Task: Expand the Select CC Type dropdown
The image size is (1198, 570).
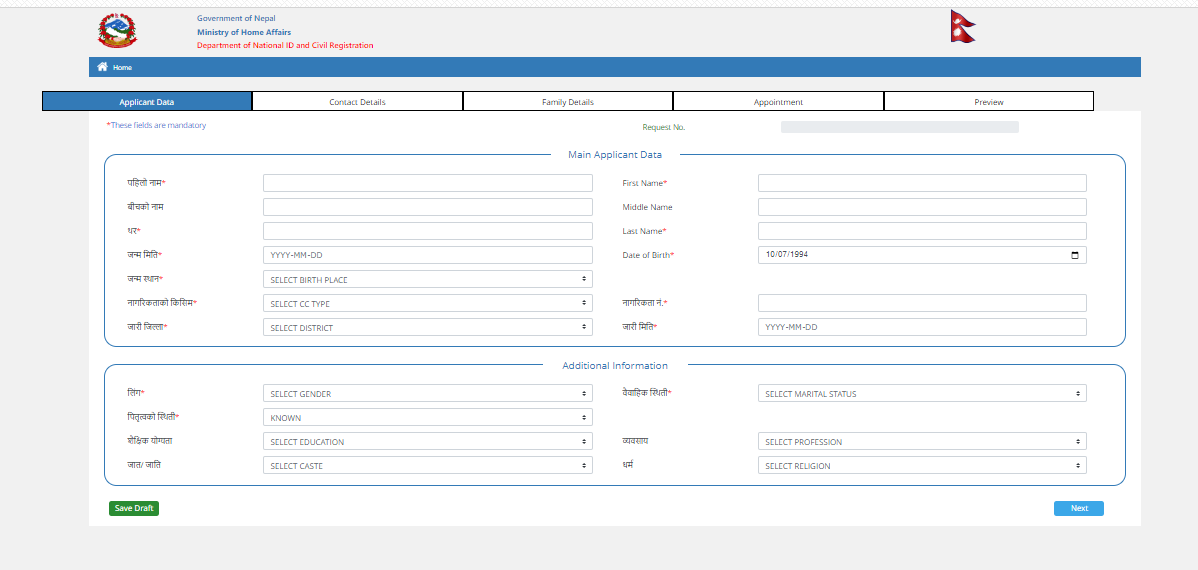Action: [428, 303]
